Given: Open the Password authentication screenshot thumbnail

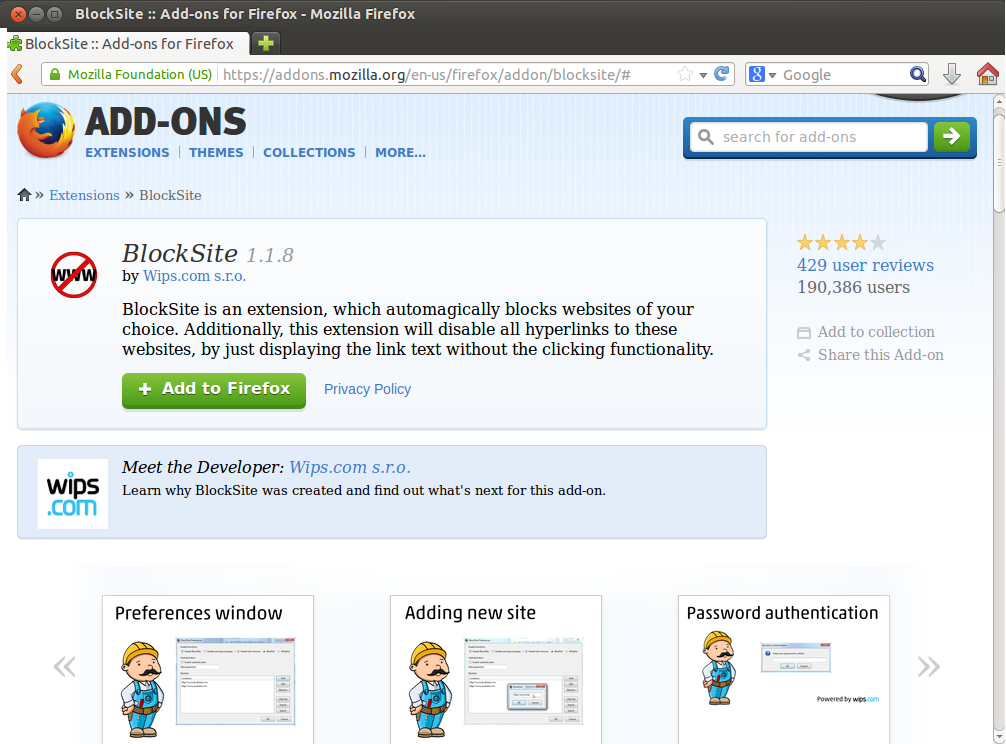Looking at the screenshot, I should pos(783,670).
